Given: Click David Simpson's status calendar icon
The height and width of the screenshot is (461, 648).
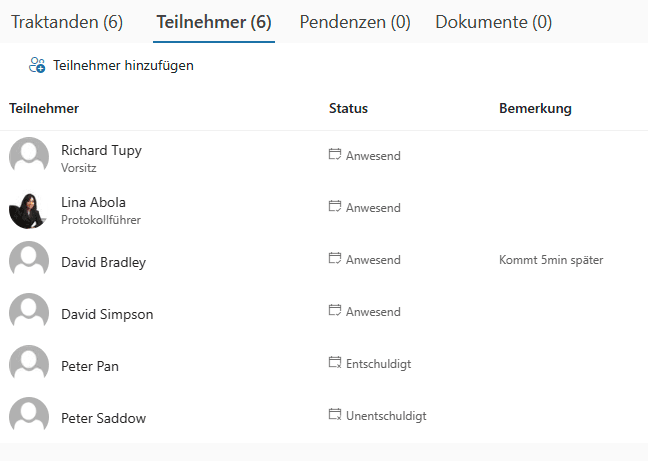Looking at the screenshot, I should [x=335, y=311].
